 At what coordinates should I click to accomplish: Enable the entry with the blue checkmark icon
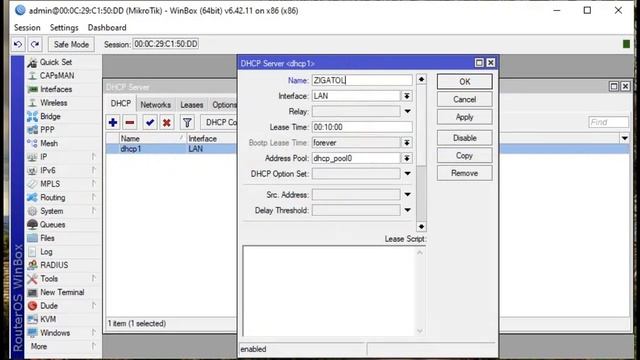pos(150,122)
